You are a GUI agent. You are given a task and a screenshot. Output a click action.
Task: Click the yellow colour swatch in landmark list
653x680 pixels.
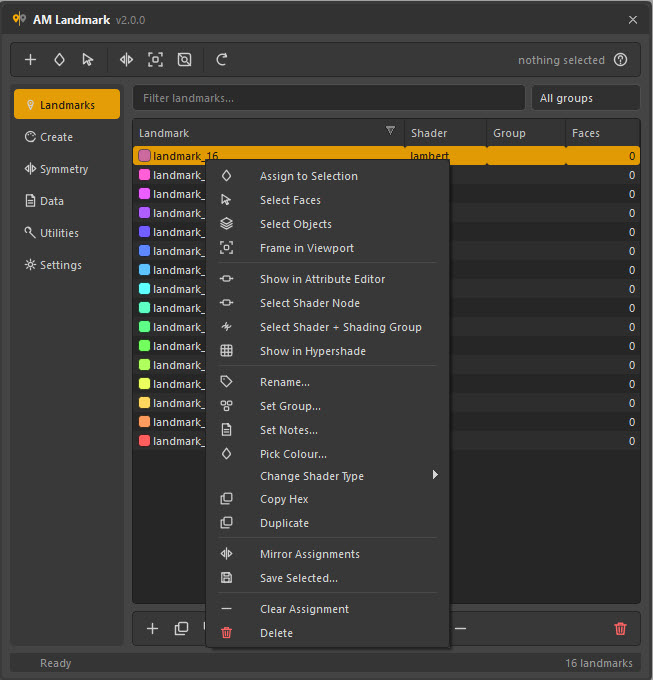click(144, 384)
